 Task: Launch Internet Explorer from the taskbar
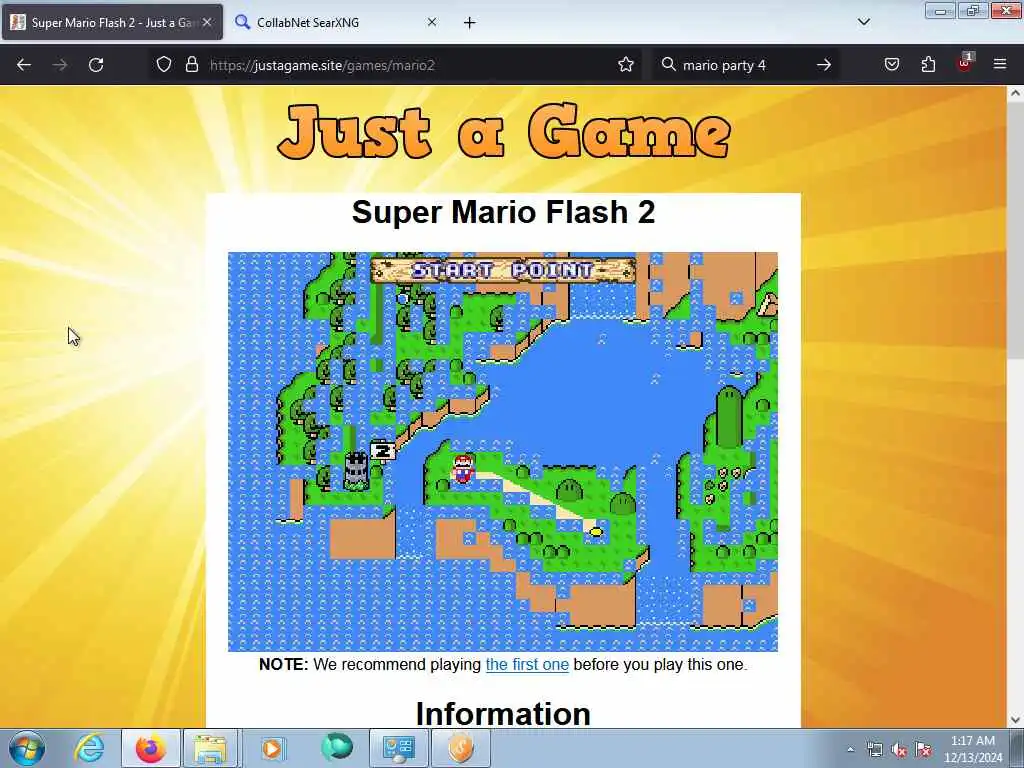coord(89,748)
